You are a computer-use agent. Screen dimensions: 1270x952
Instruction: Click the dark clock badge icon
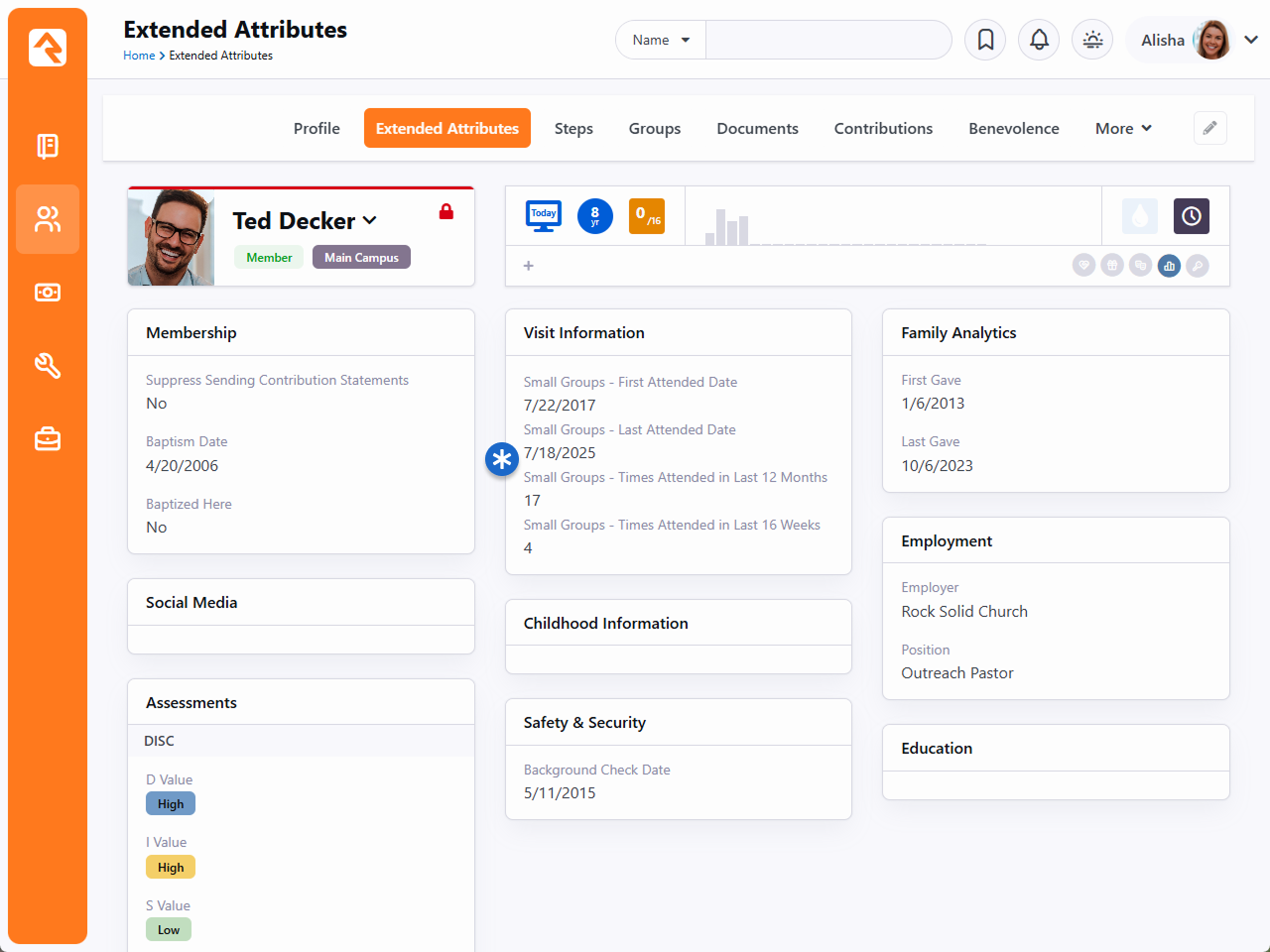(1191, 216)
